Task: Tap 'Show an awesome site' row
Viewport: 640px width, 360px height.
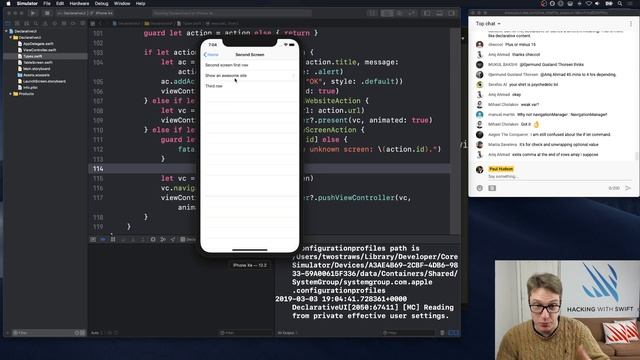Action: point(250,76)
